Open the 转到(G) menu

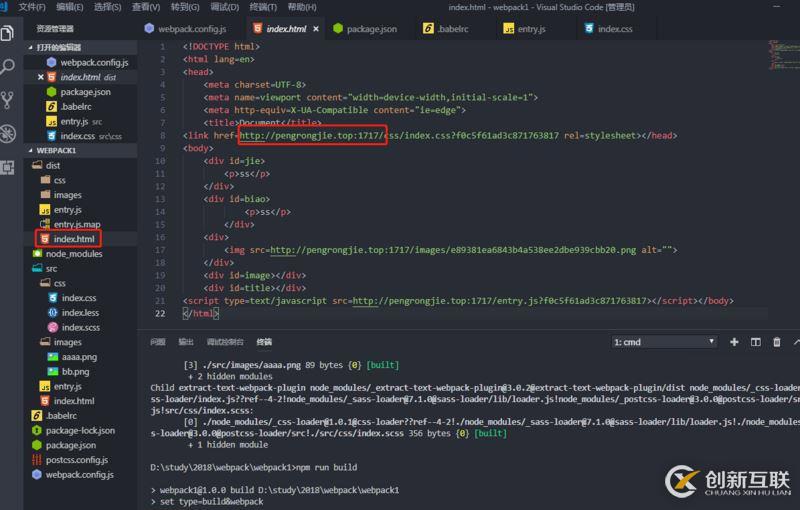tap(185, 7)
